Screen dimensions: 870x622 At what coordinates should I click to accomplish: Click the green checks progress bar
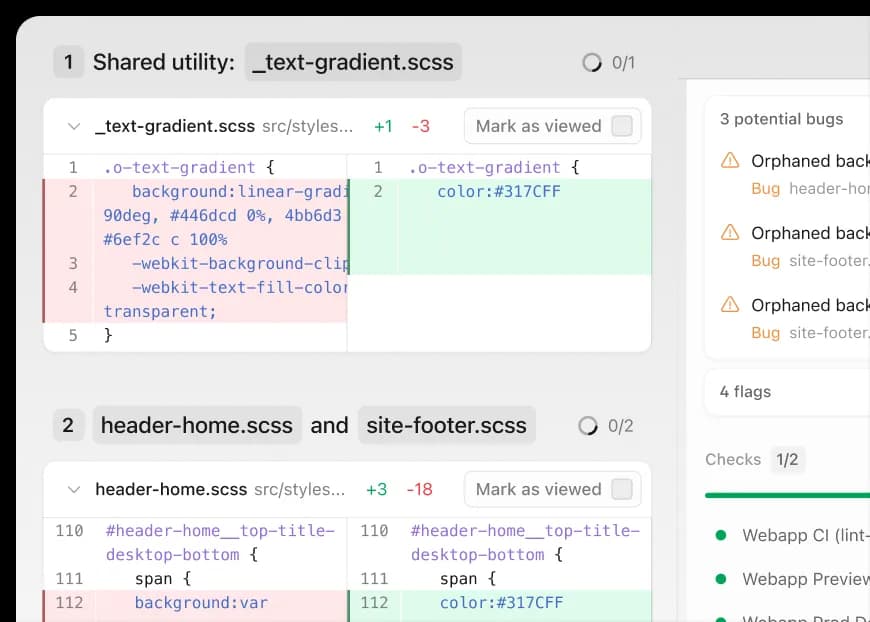tap(787, 495)
